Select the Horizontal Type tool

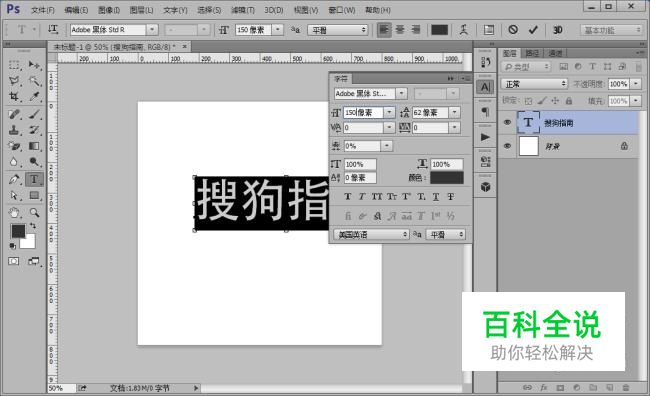click(34, 180)
